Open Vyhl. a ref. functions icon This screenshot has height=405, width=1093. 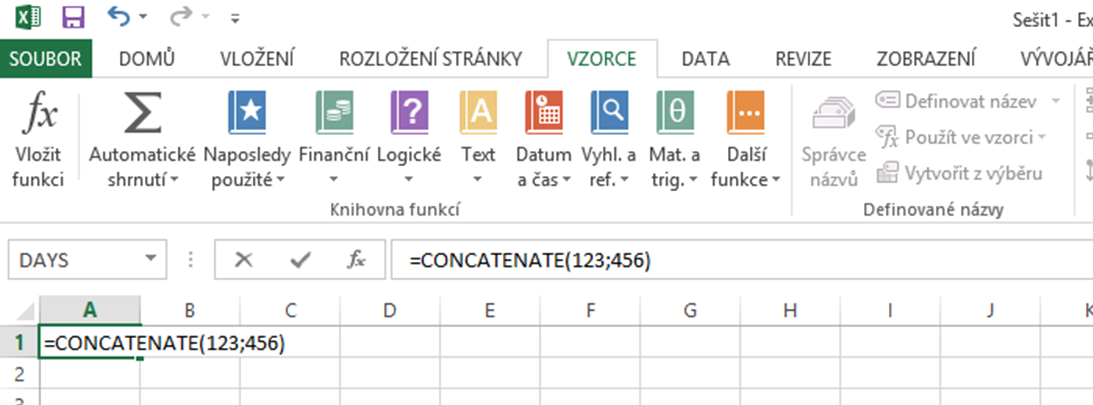click(609, 113)
